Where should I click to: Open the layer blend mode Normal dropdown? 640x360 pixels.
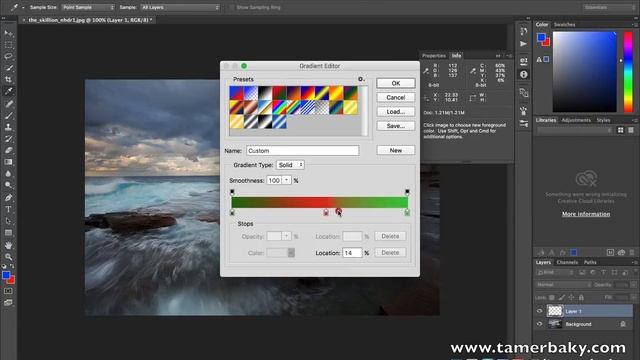coord(563,284)
